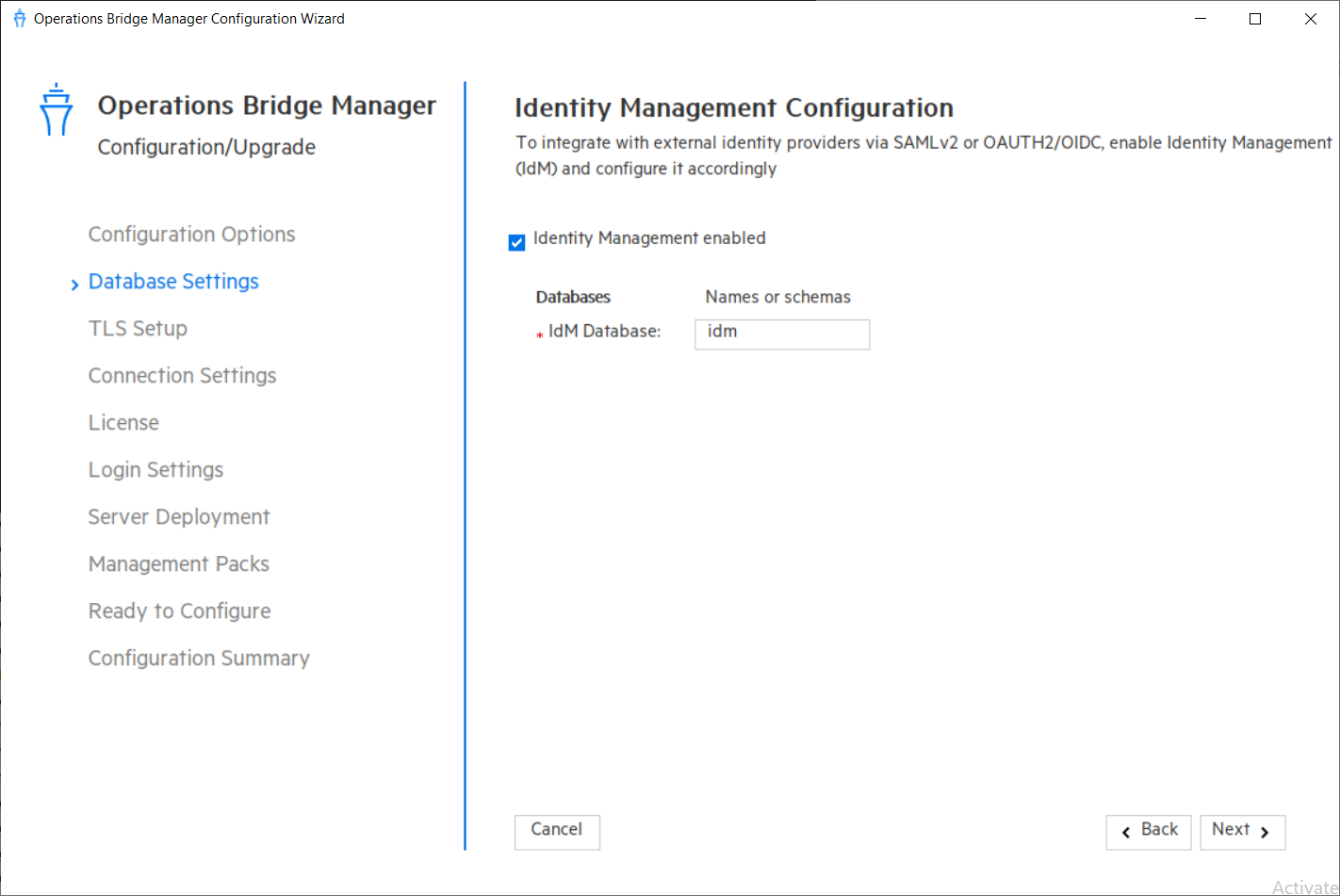Cancel the configuration wizard
Screen dimensions: 1340x896
pos(557,831)
